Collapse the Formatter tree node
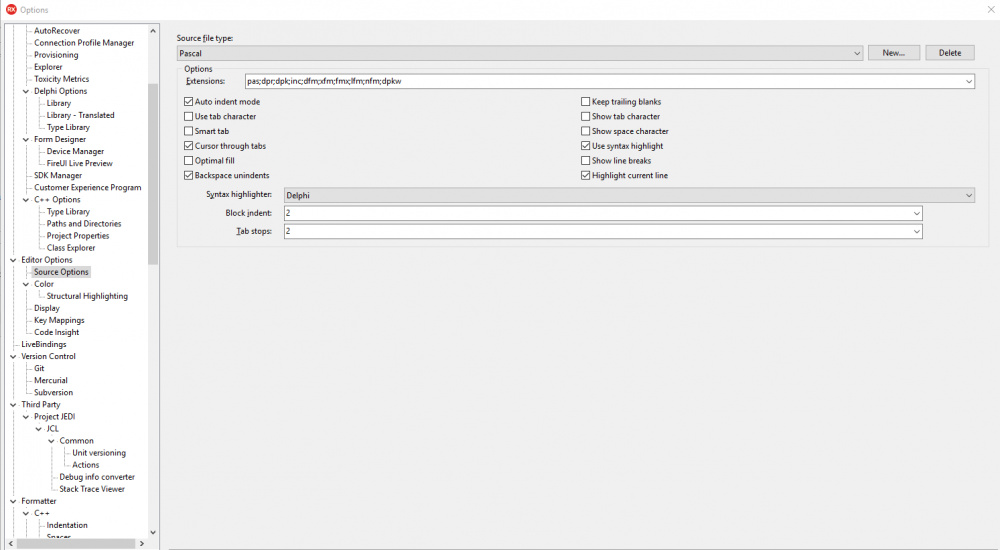This screenshot has width=1000, height=550. (x=13, y=502)
